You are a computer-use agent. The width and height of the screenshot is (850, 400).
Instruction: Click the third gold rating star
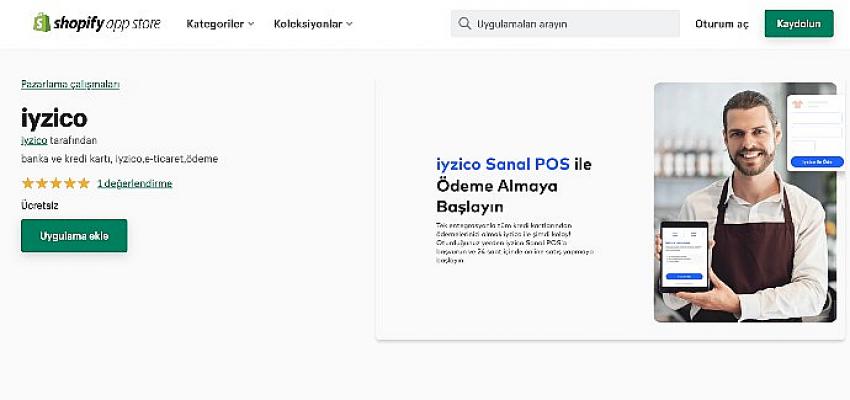coord(56,183)
